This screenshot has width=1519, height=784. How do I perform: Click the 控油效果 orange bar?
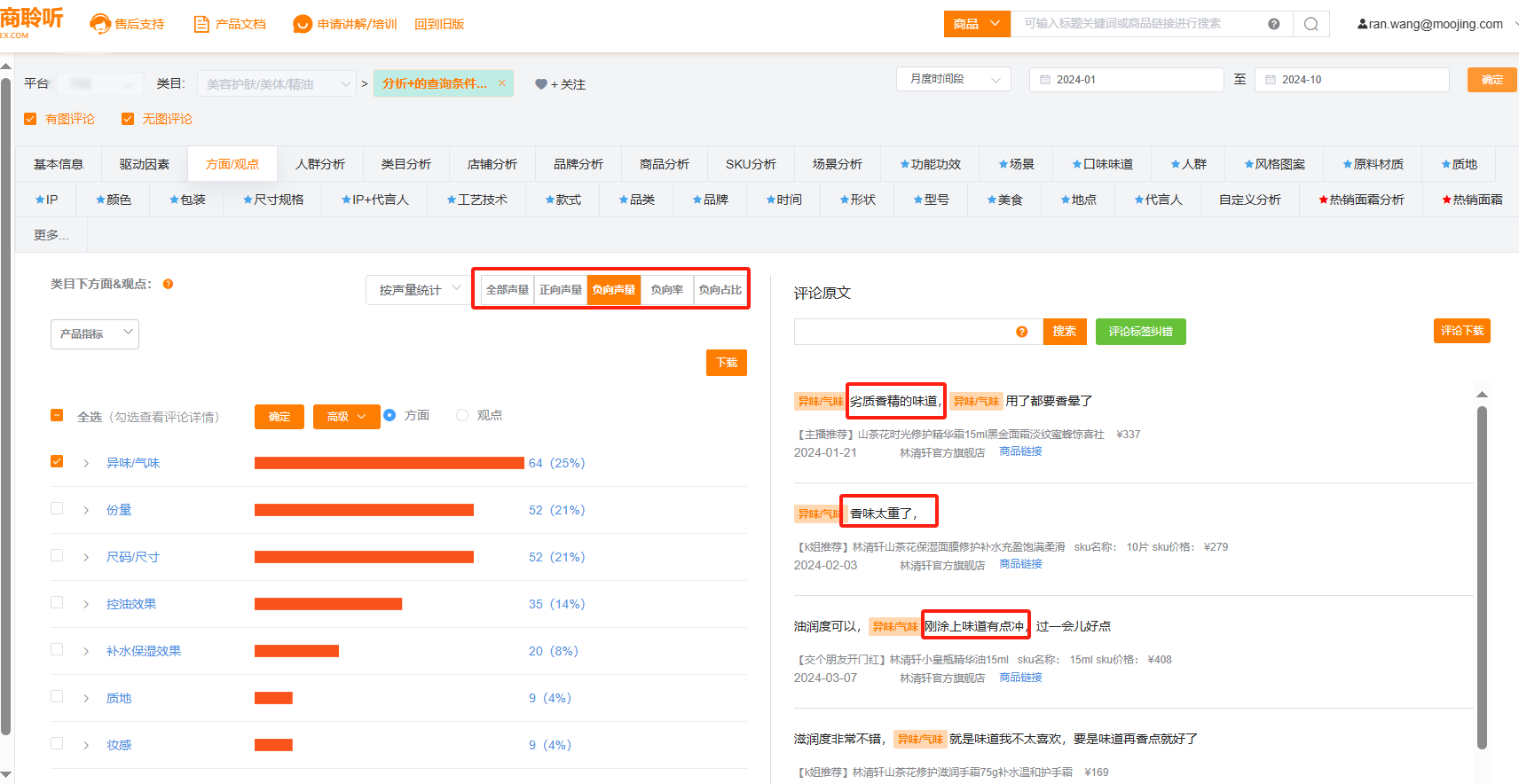coord(328,604)
